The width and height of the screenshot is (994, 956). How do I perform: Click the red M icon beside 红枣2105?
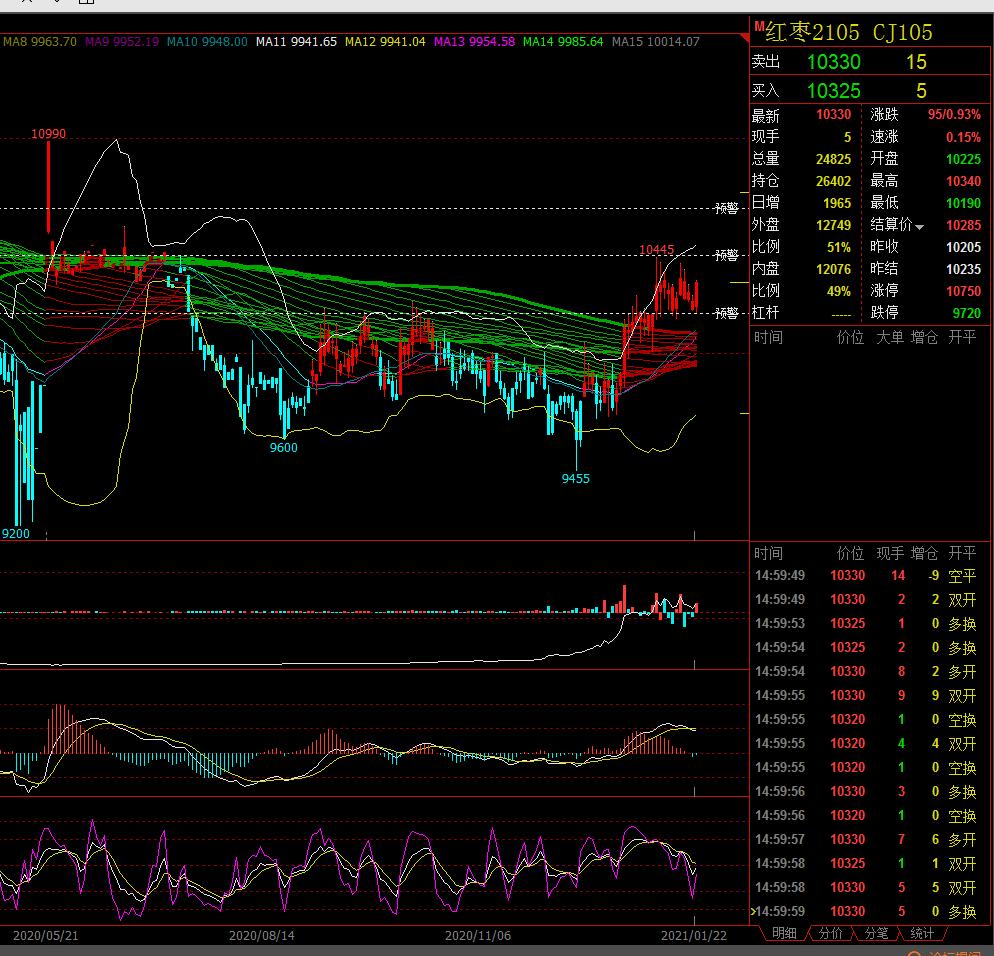[759, 27]
